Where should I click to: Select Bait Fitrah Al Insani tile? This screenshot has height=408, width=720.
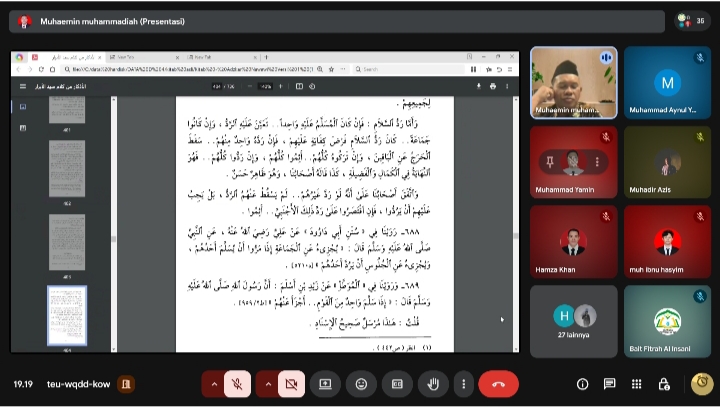(x=667, y=321)
